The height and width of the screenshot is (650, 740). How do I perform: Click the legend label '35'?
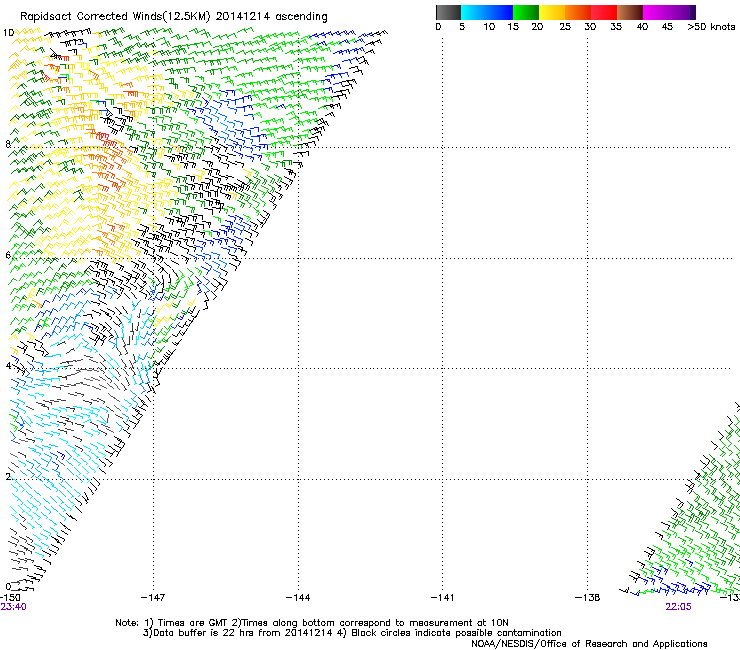(616, 27)
